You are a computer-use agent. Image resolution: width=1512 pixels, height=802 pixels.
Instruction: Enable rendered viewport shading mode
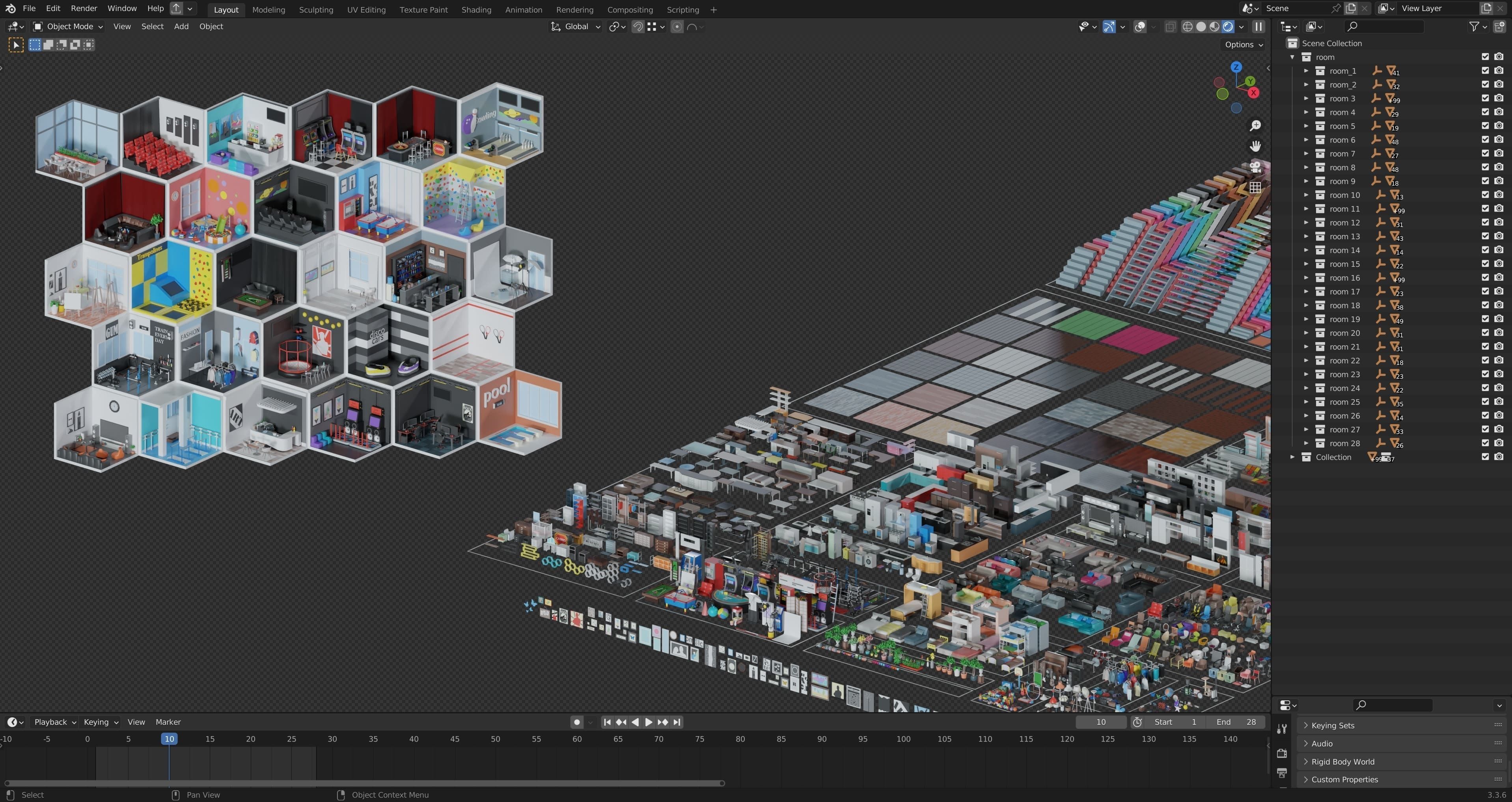click(1228, 26)
